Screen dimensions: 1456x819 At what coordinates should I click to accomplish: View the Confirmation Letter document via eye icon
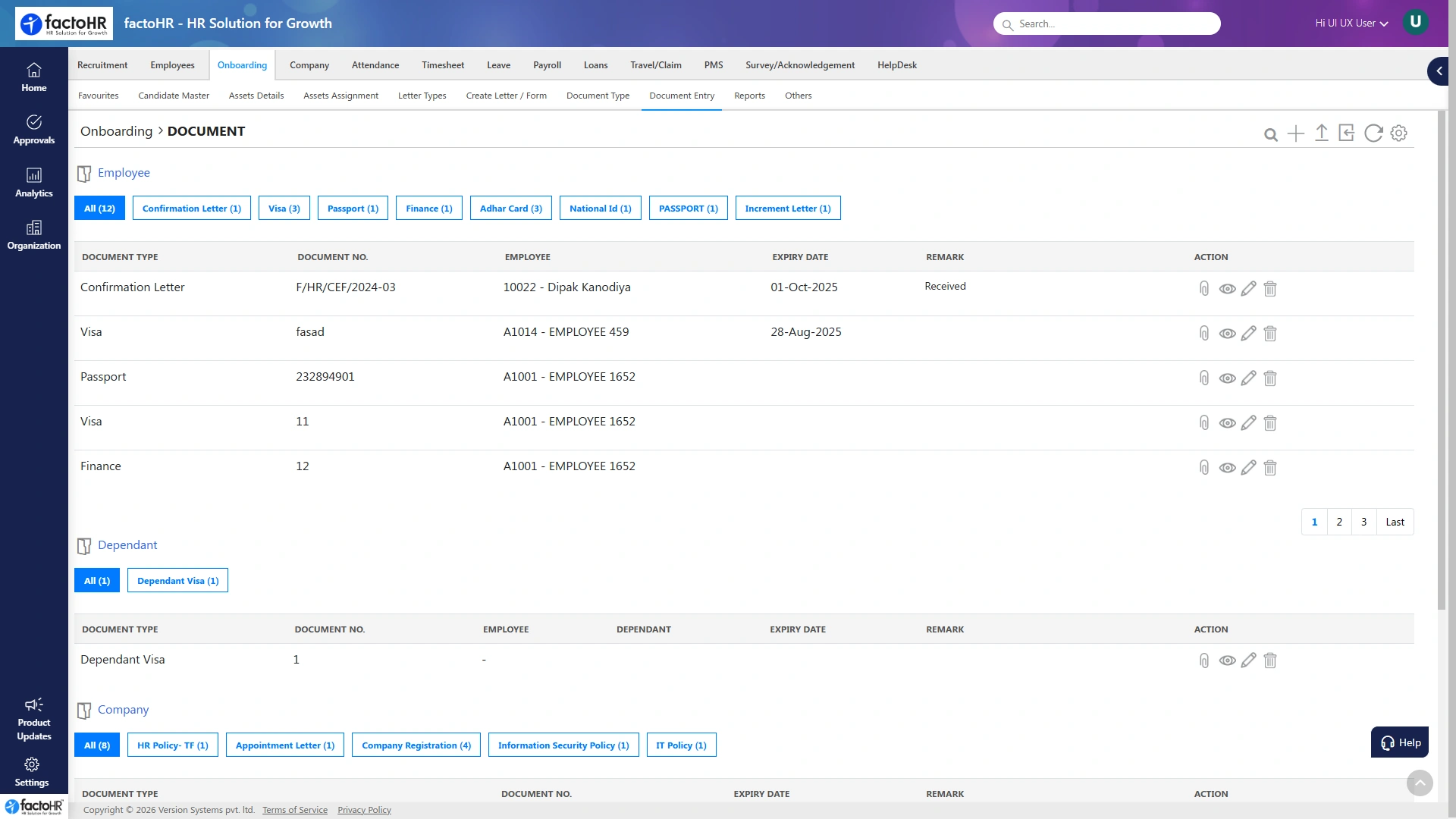click(x=1227, y=289)
